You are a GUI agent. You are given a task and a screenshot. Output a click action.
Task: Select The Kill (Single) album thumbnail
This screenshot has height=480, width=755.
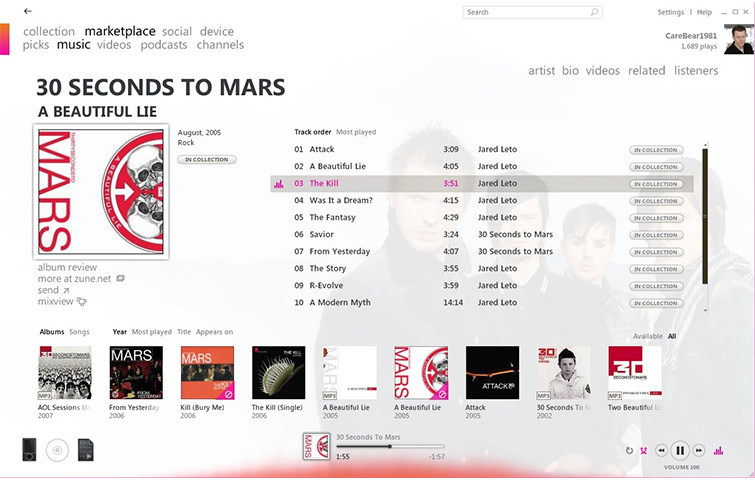point(278,373)
